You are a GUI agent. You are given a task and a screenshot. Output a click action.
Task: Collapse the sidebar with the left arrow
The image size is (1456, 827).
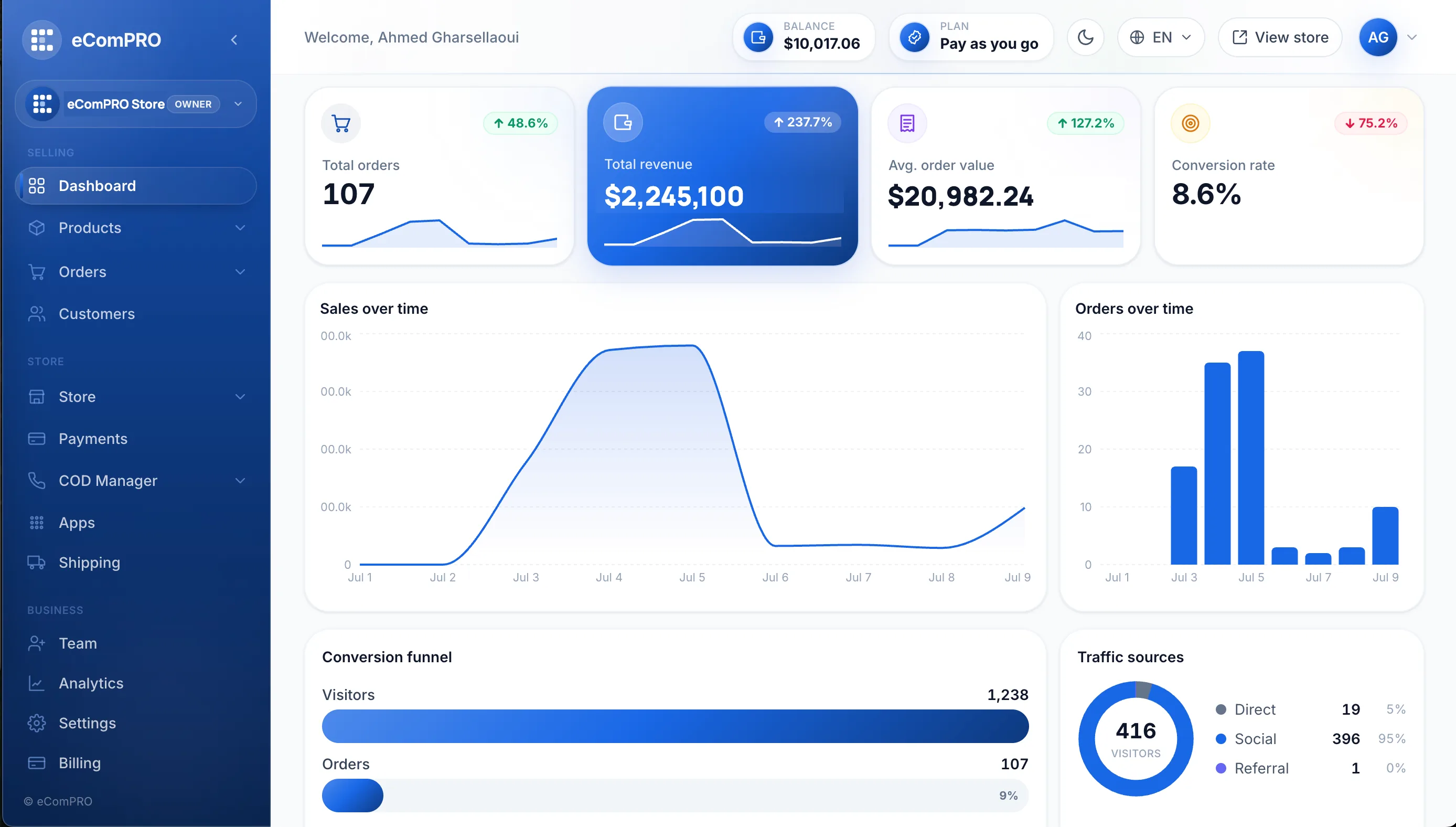point(234,40)
